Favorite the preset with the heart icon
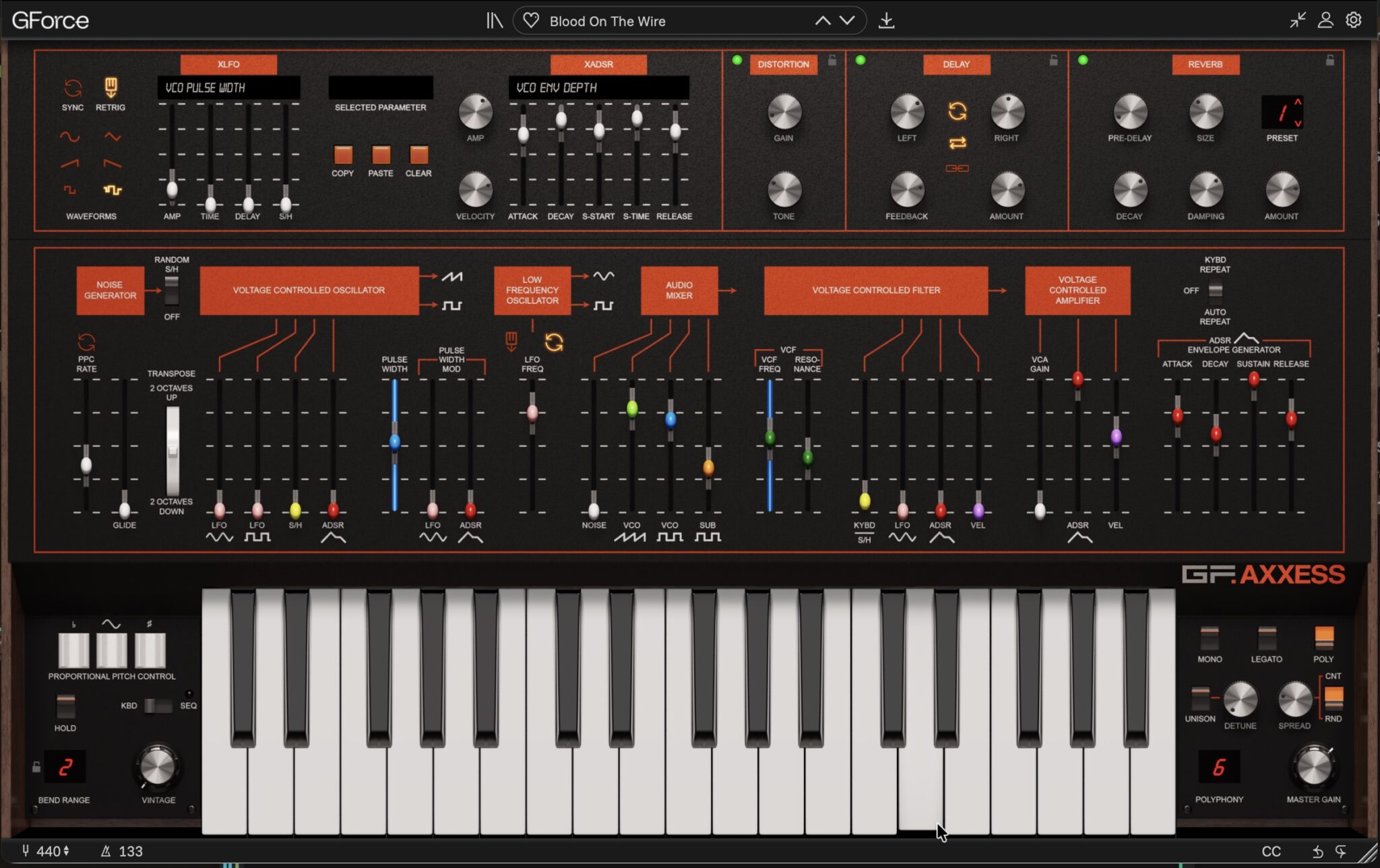 531,21
